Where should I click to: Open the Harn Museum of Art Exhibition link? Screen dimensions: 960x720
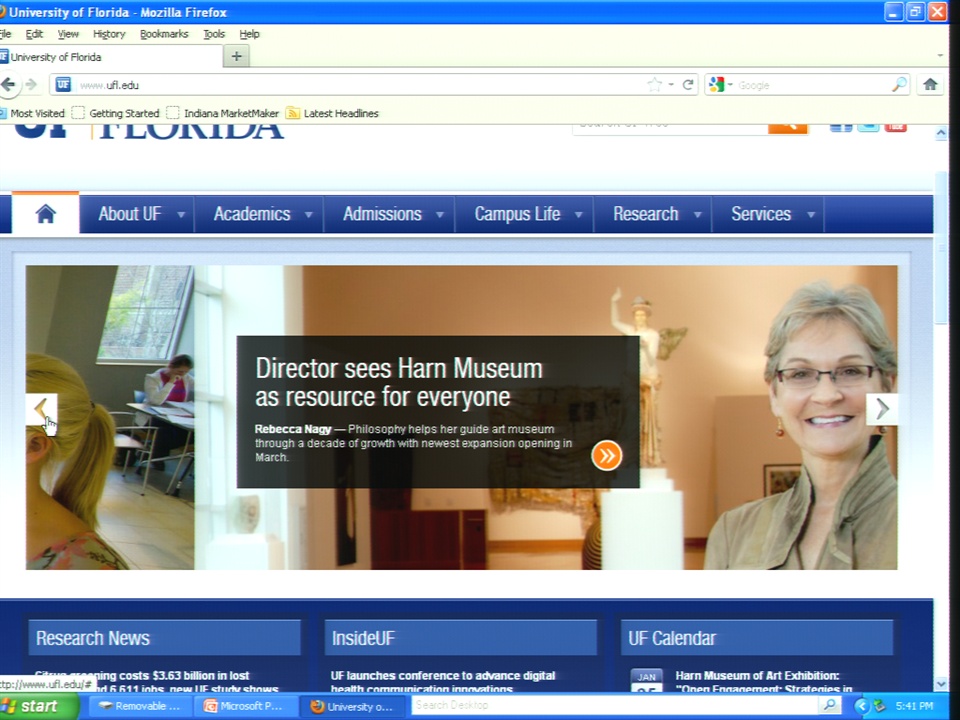764,682
